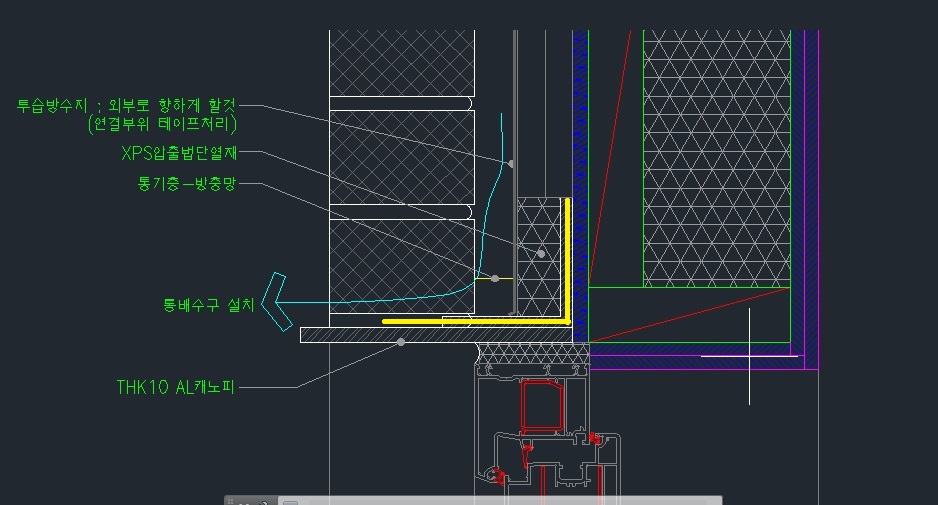Click the leader dot on the vertical waterproof sheet

pos(511,163)
